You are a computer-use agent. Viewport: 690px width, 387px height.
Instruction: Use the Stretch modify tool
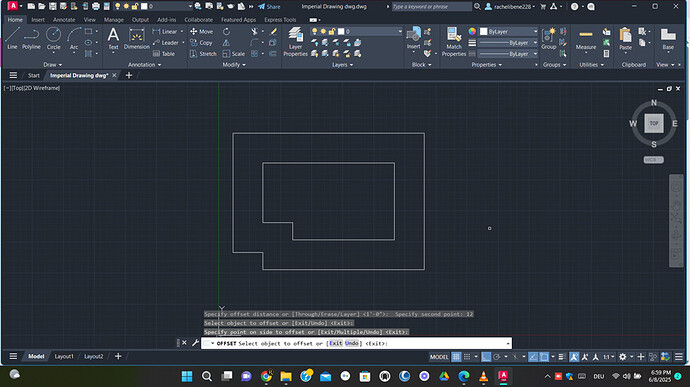pyautogui.click(x=203, y=54)
